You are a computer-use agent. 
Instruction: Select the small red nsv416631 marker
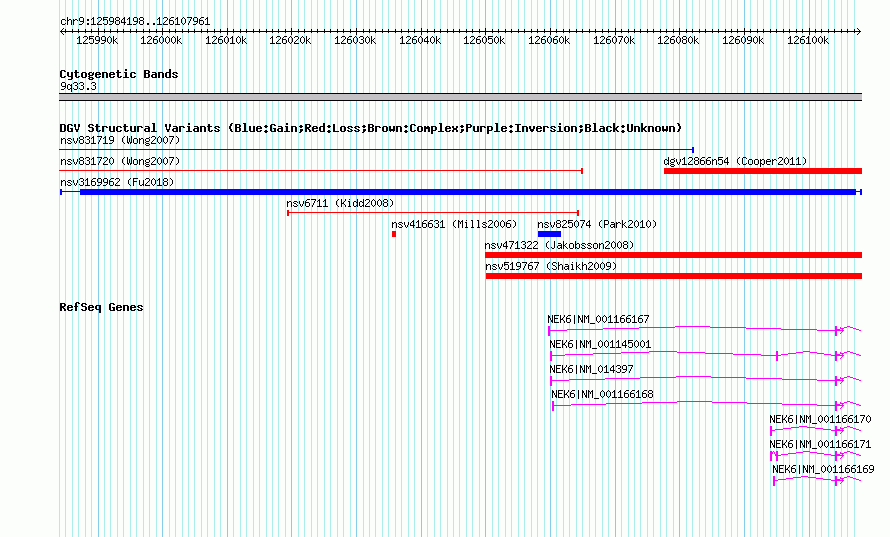point(394,234)
